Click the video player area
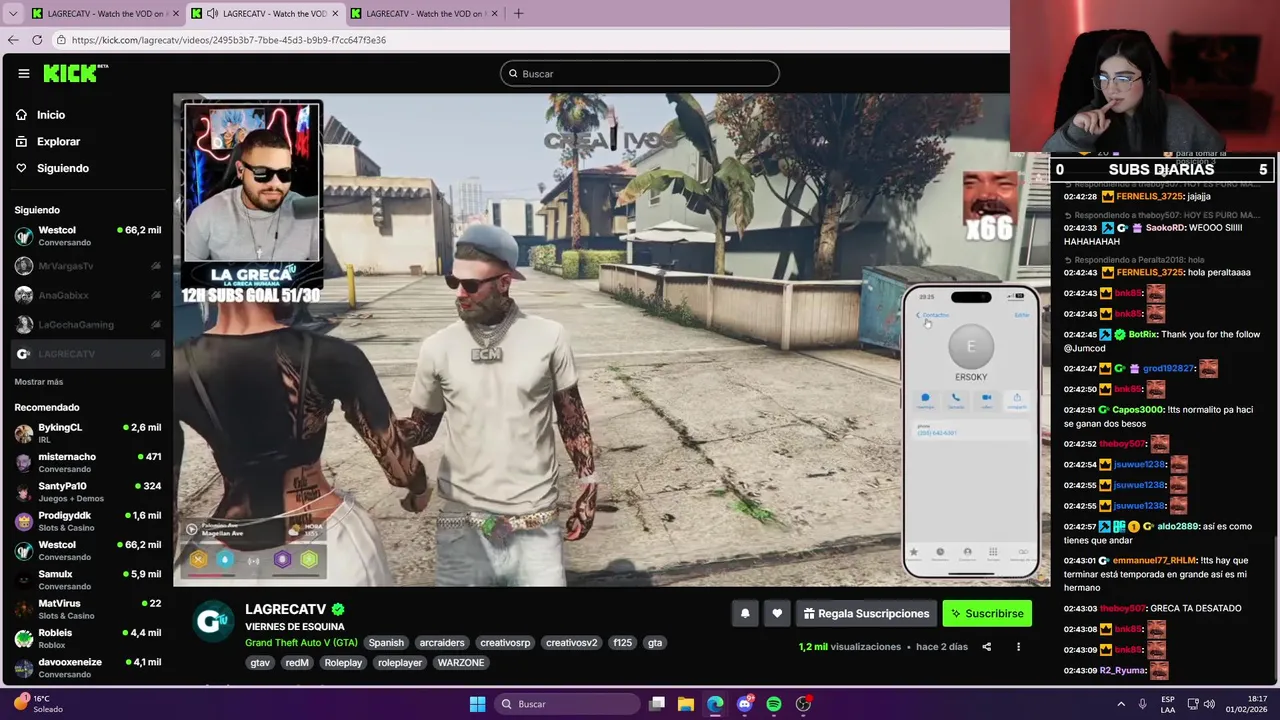This screenshot has width=1280, height=720. coord(610,340)
